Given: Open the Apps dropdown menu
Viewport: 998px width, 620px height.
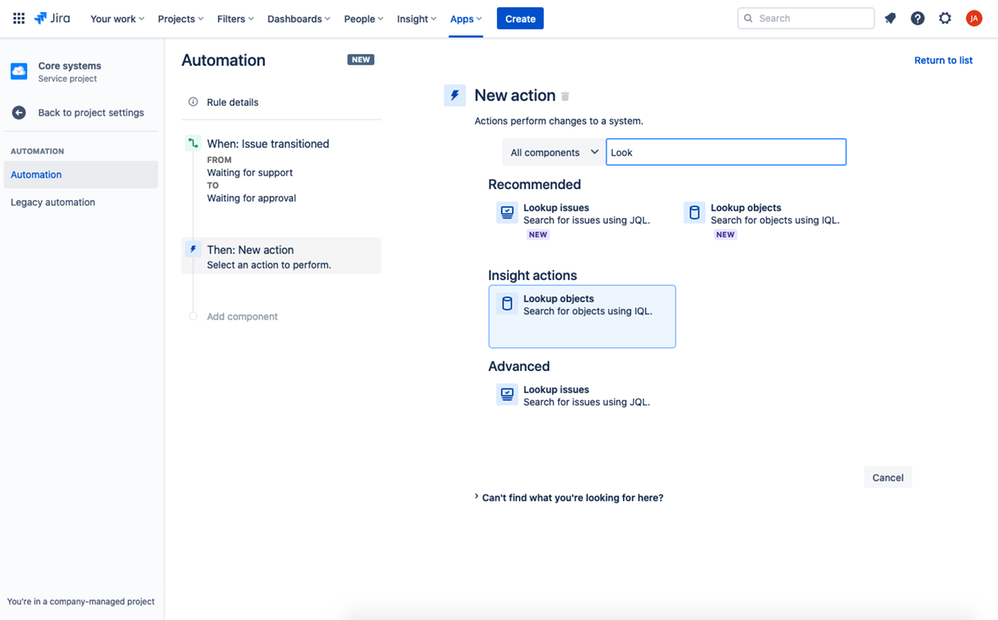Looking at the screenshot, I should pos(466,19).
